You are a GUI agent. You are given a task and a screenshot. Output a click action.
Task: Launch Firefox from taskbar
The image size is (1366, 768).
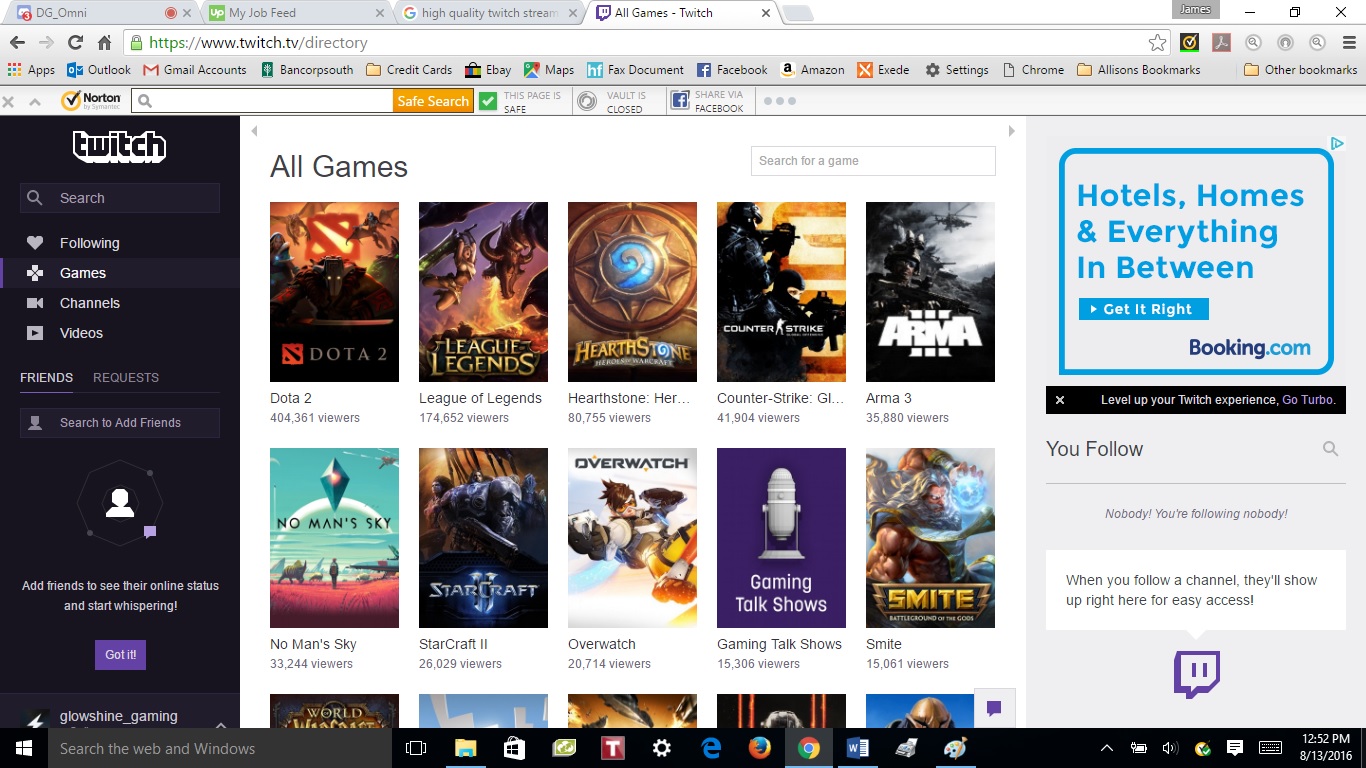coord(760,748)
